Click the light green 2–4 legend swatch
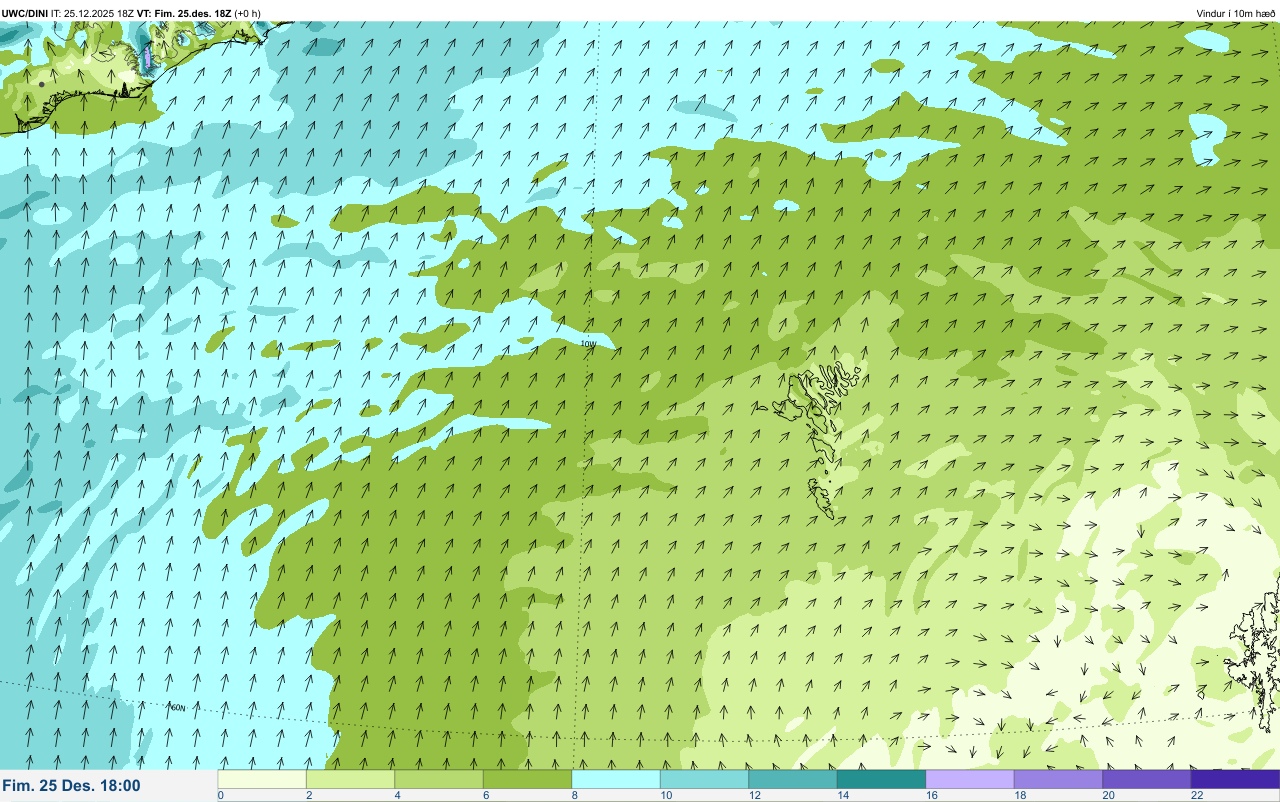This screenshot has height=802, width=1280. point(350,779)
